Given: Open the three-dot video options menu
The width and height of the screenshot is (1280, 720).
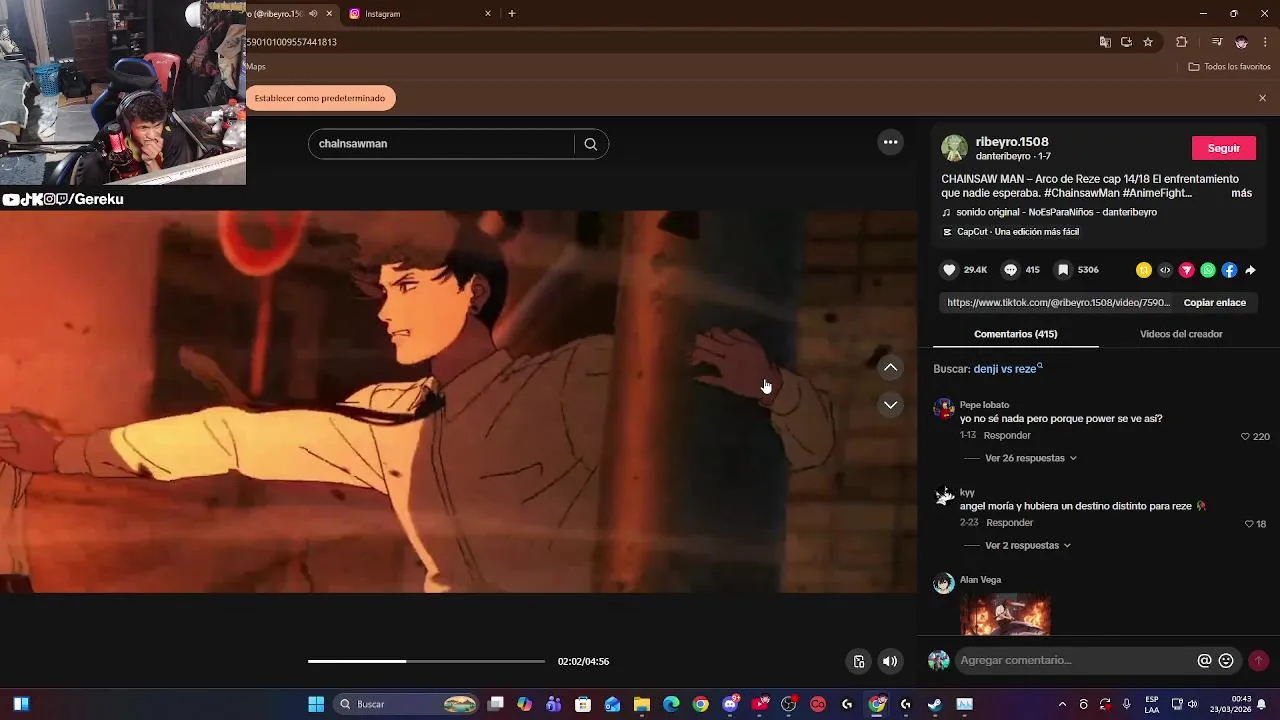Looking at the screenshot, I should (890, 142).
